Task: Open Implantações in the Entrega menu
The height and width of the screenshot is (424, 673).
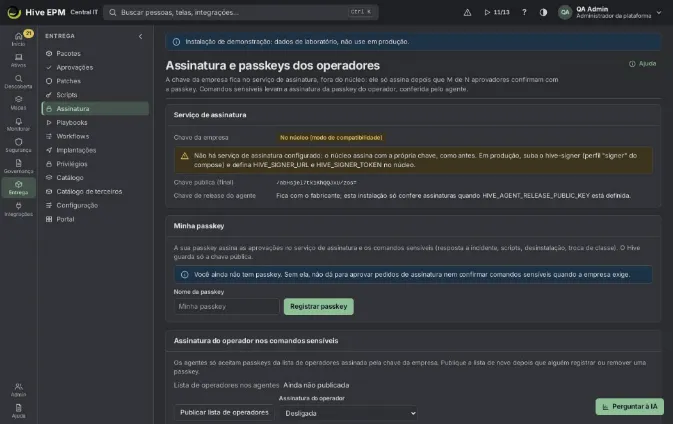Action: 95,150
